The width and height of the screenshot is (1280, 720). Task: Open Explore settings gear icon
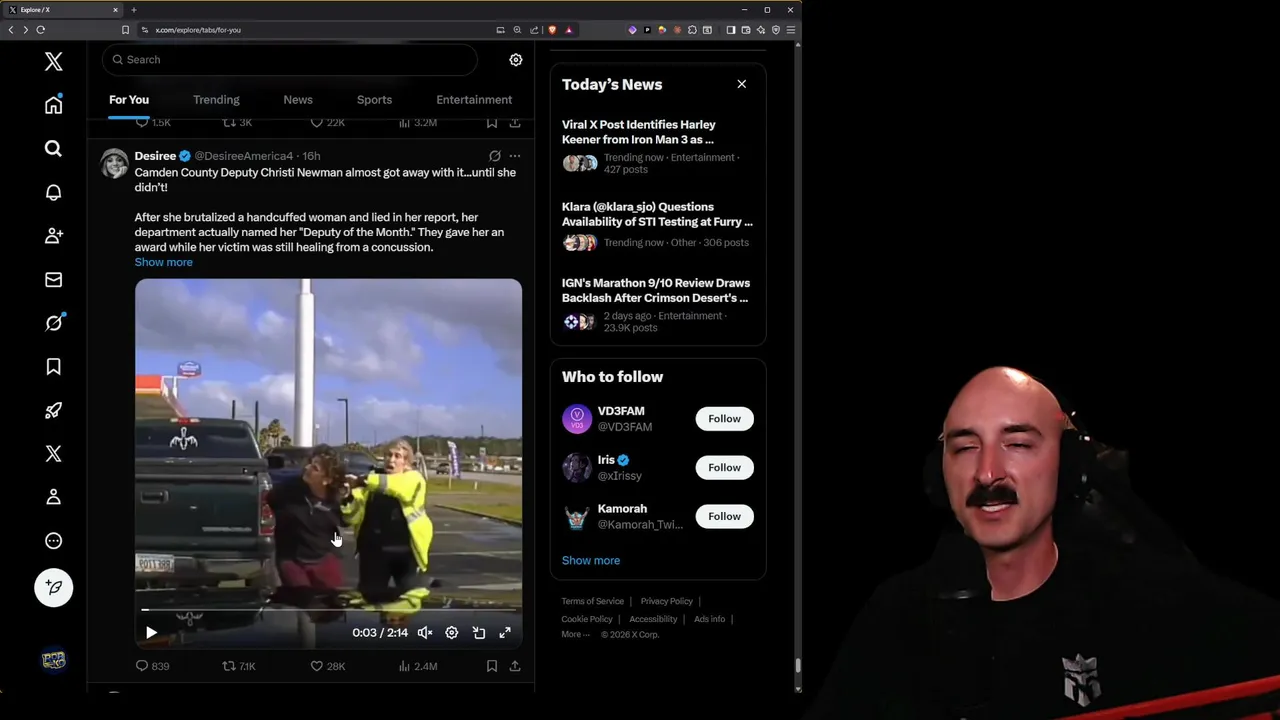(516, 60)
